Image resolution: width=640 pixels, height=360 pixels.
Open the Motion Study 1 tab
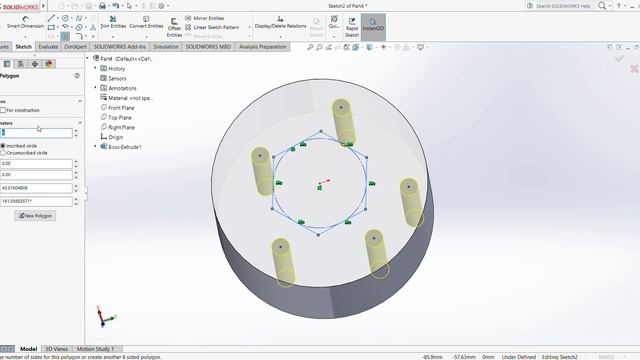pos(96,349)
